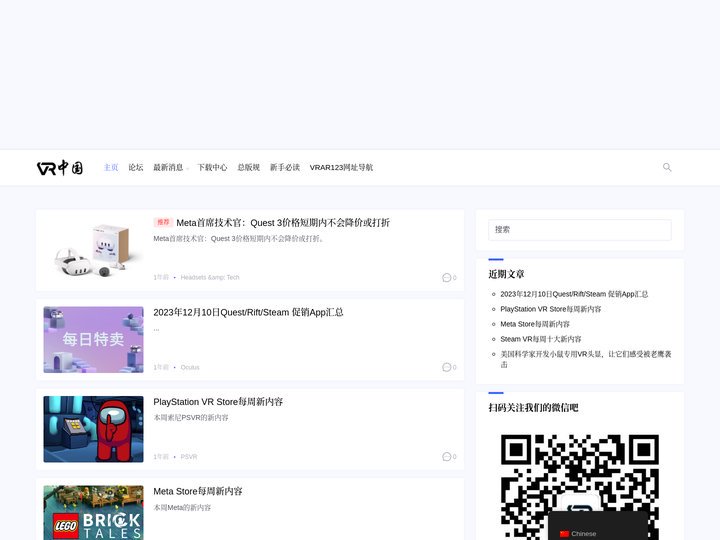The width and height of the screenshot is (720, 540).
Task: Click the sidebar 搜索 input field
Action: (579, 230)
